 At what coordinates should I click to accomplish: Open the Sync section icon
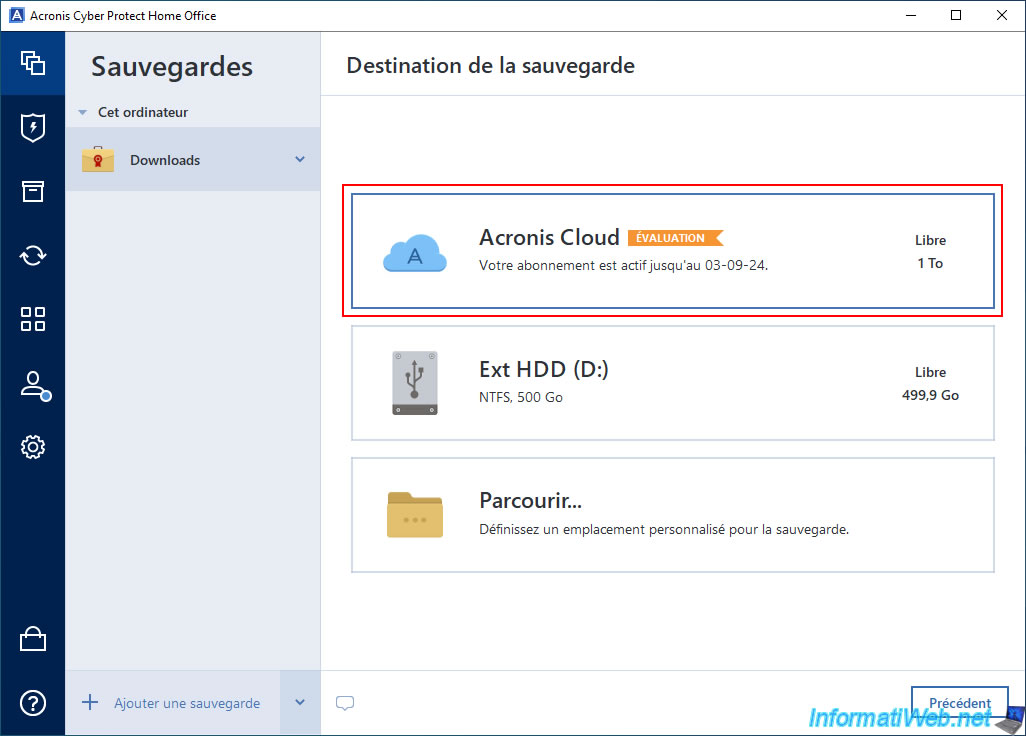[33, 255]
